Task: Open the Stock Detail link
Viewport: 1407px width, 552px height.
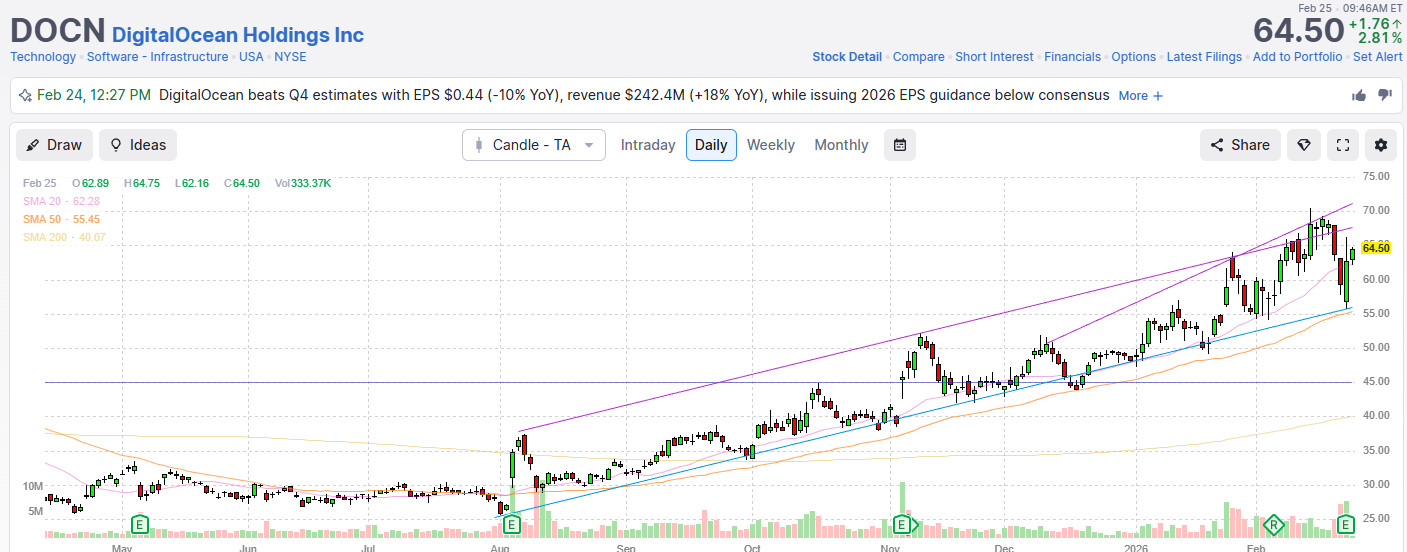Action: pos(847,57)
